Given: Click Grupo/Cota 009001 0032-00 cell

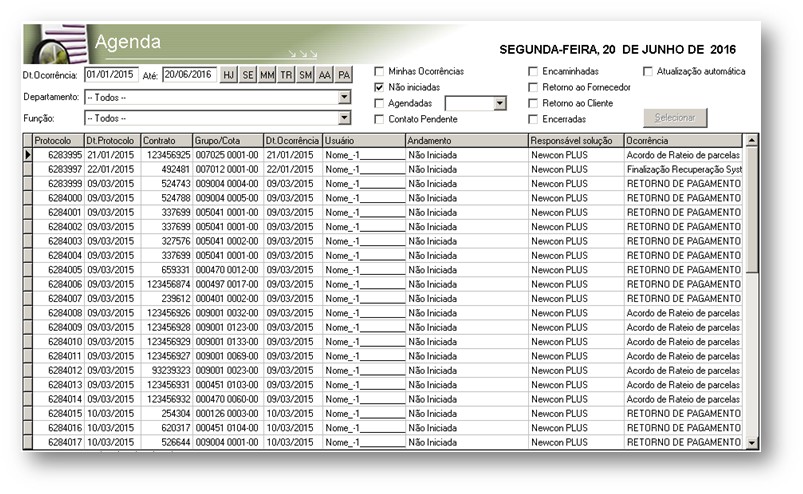Looking at the screenshot, I should (x=228, y=312).
